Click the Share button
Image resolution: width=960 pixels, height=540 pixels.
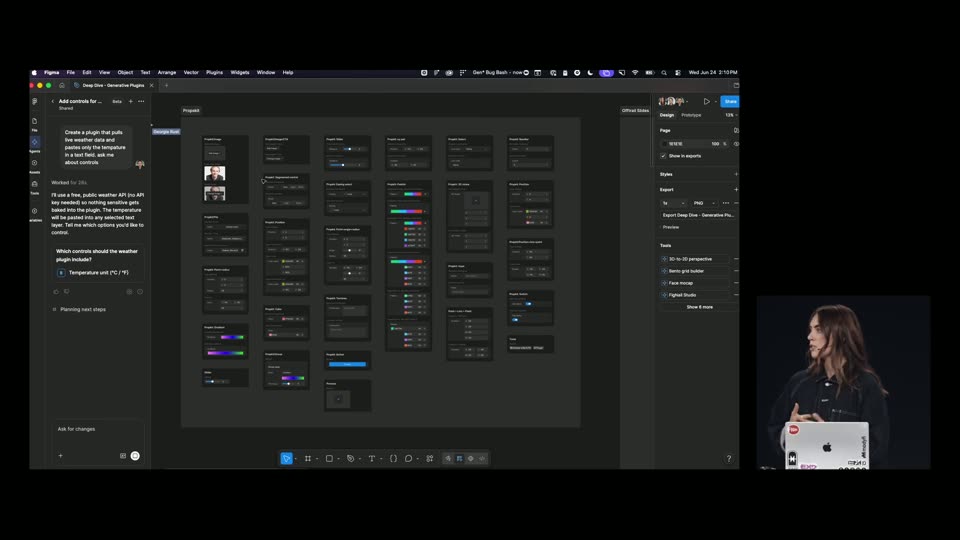(x=730, y=102)
